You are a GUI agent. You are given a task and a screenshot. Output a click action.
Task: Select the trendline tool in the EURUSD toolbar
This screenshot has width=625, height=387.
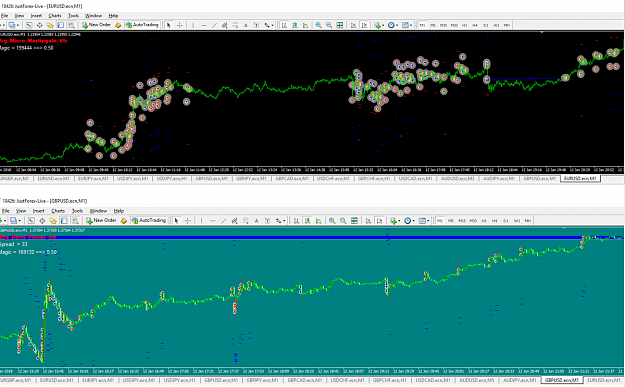tap(214, 25)
